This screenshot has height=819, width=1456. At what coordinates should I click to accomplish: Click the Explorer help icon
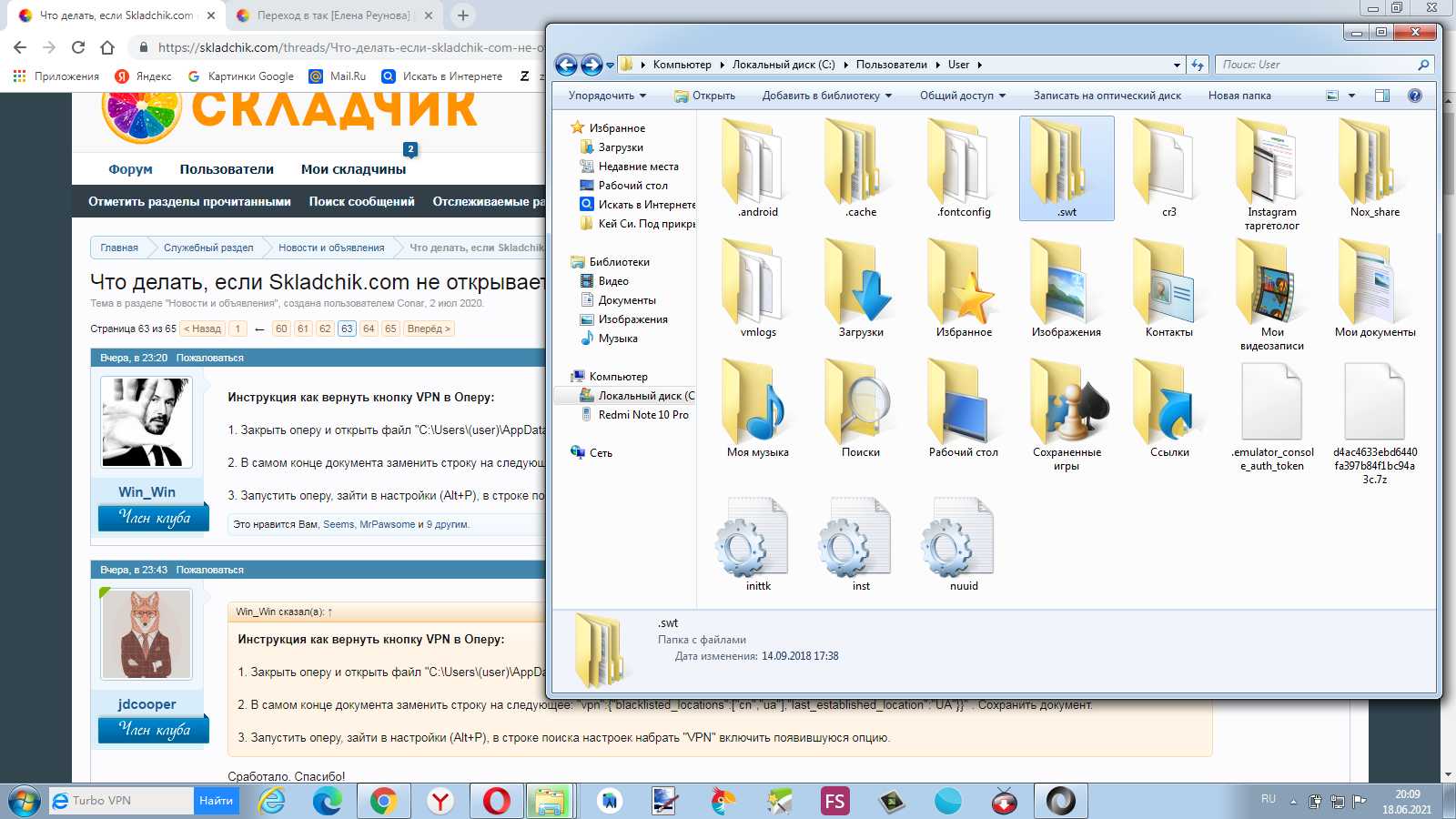(1415, 96)
